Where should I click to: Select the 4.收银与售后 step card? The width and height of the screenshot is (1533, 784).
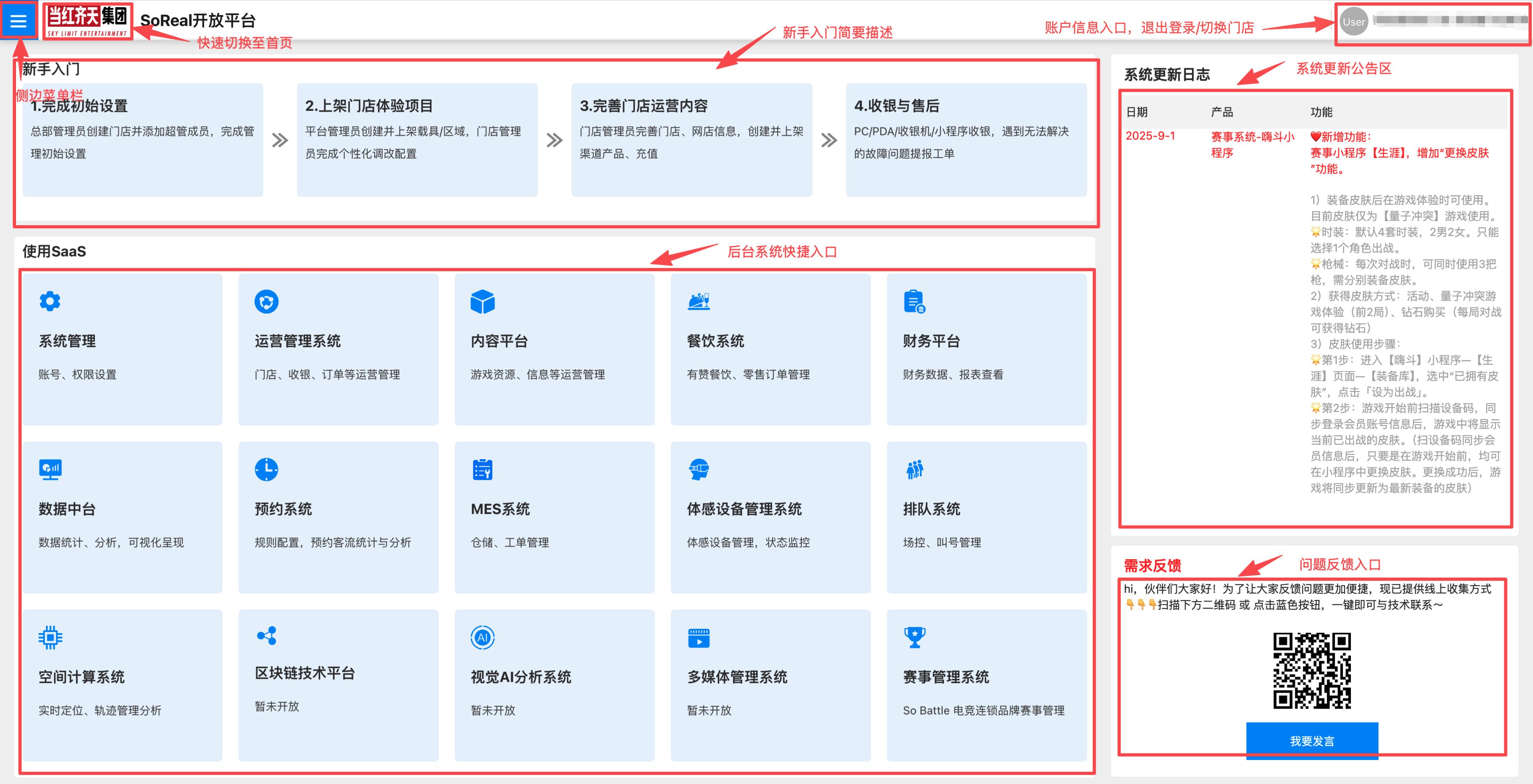point(966,140)
